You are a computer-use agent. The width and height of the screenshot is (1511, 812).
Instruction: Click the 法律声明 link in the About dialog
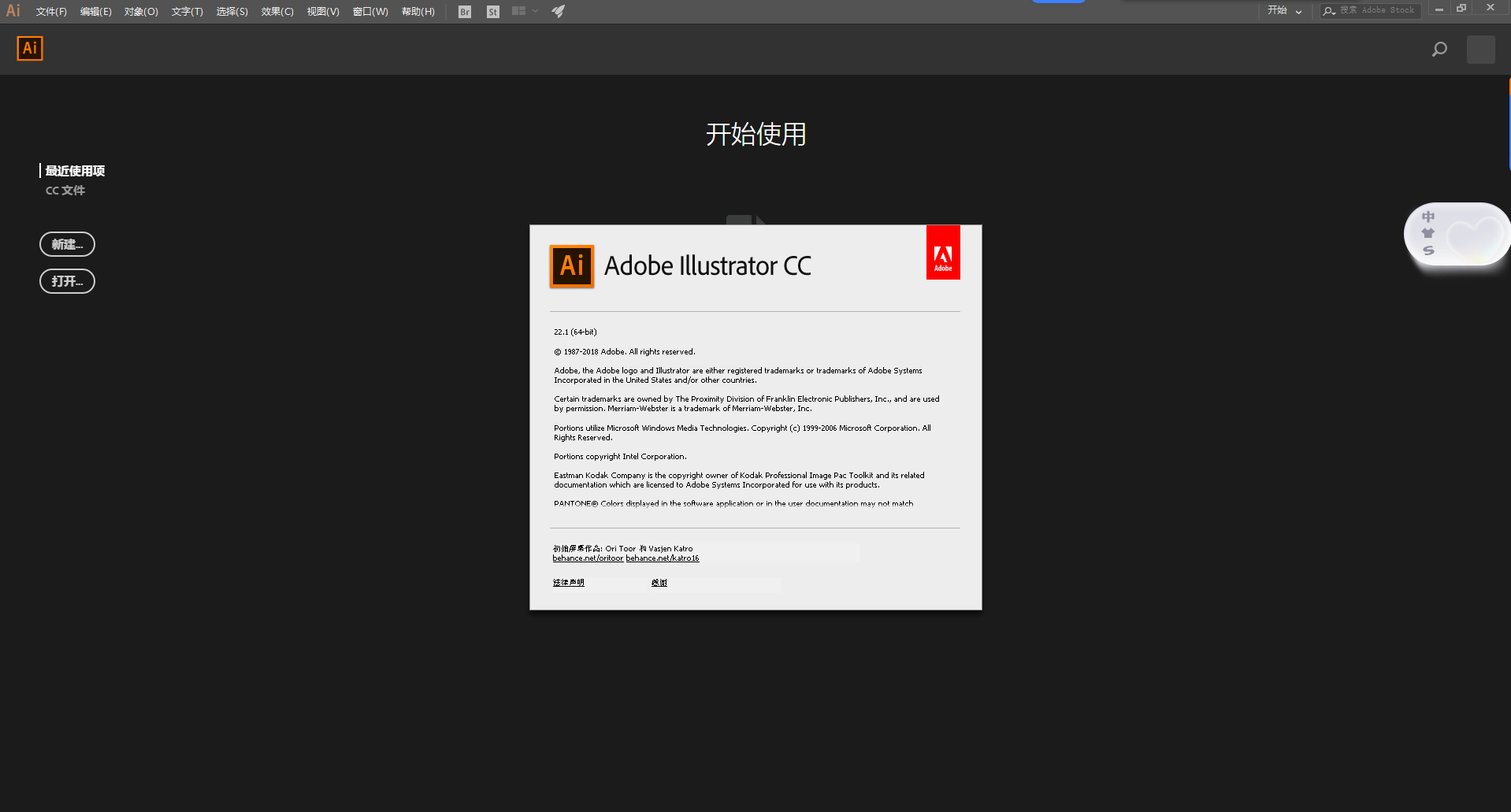tap(569, 583)
